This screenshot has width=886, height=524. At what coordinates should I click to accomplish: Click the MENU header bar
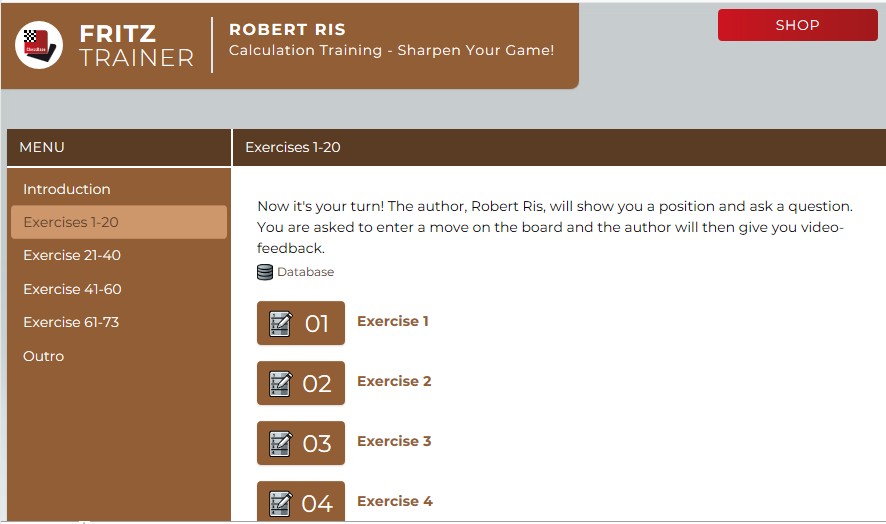pos(119,147)
